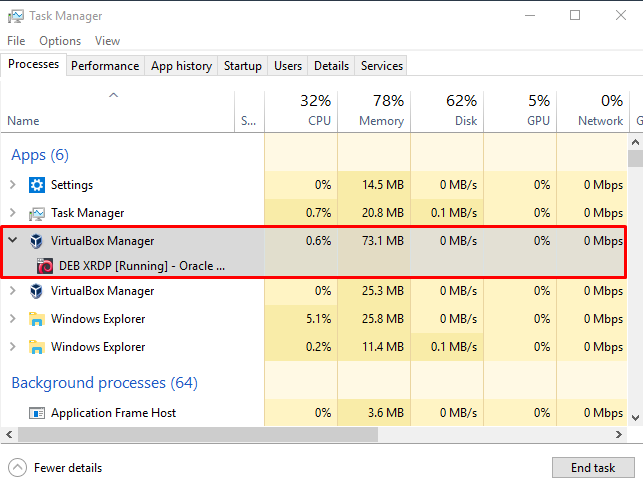The height and width of the screenshot is (492, 643).
Task: Click the folder icon of second Windows Explorer
Action: tap(36, 347)
